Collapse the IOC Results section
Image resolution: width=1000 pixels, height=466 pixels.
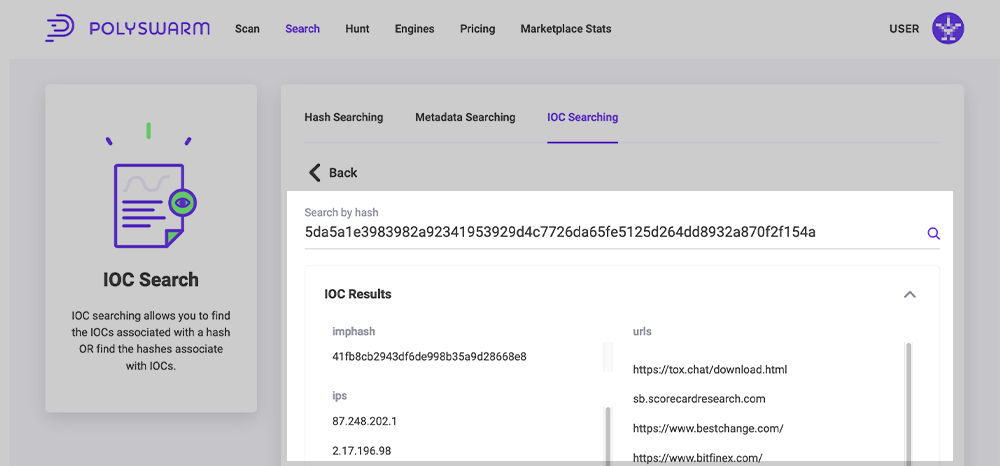pos(910,295)
